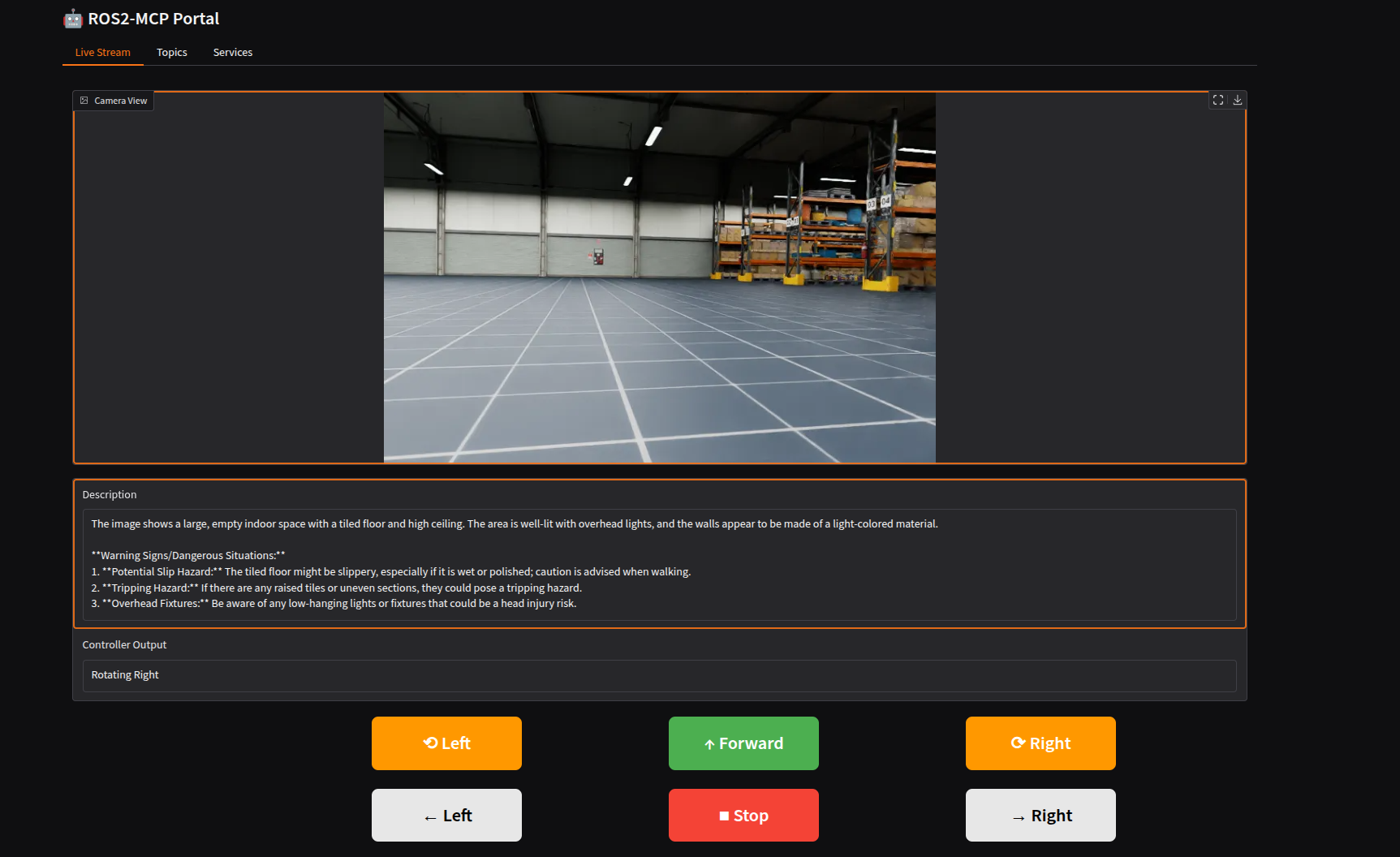Stop the robot
The width and height of the screenshot is (1400, 857).
pyautogui.click(x=743, y=816)
